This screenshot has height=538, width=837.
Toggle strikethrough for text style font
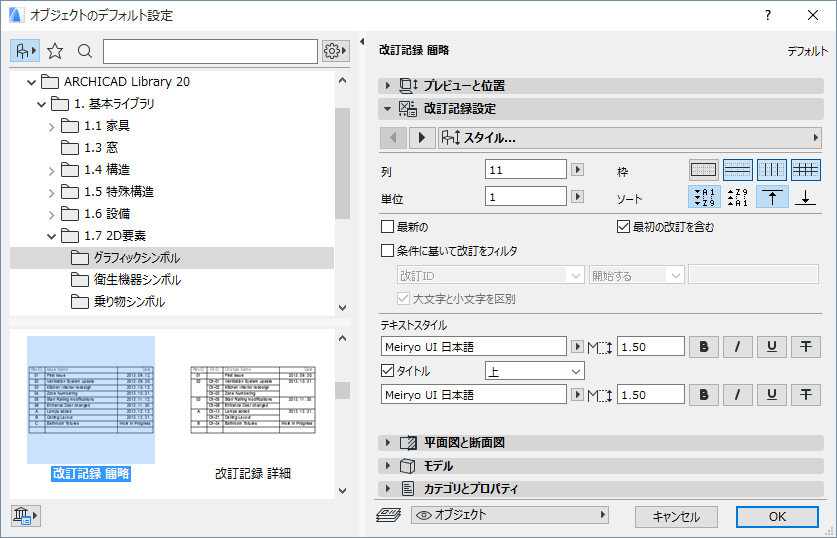tap(806, 347)
